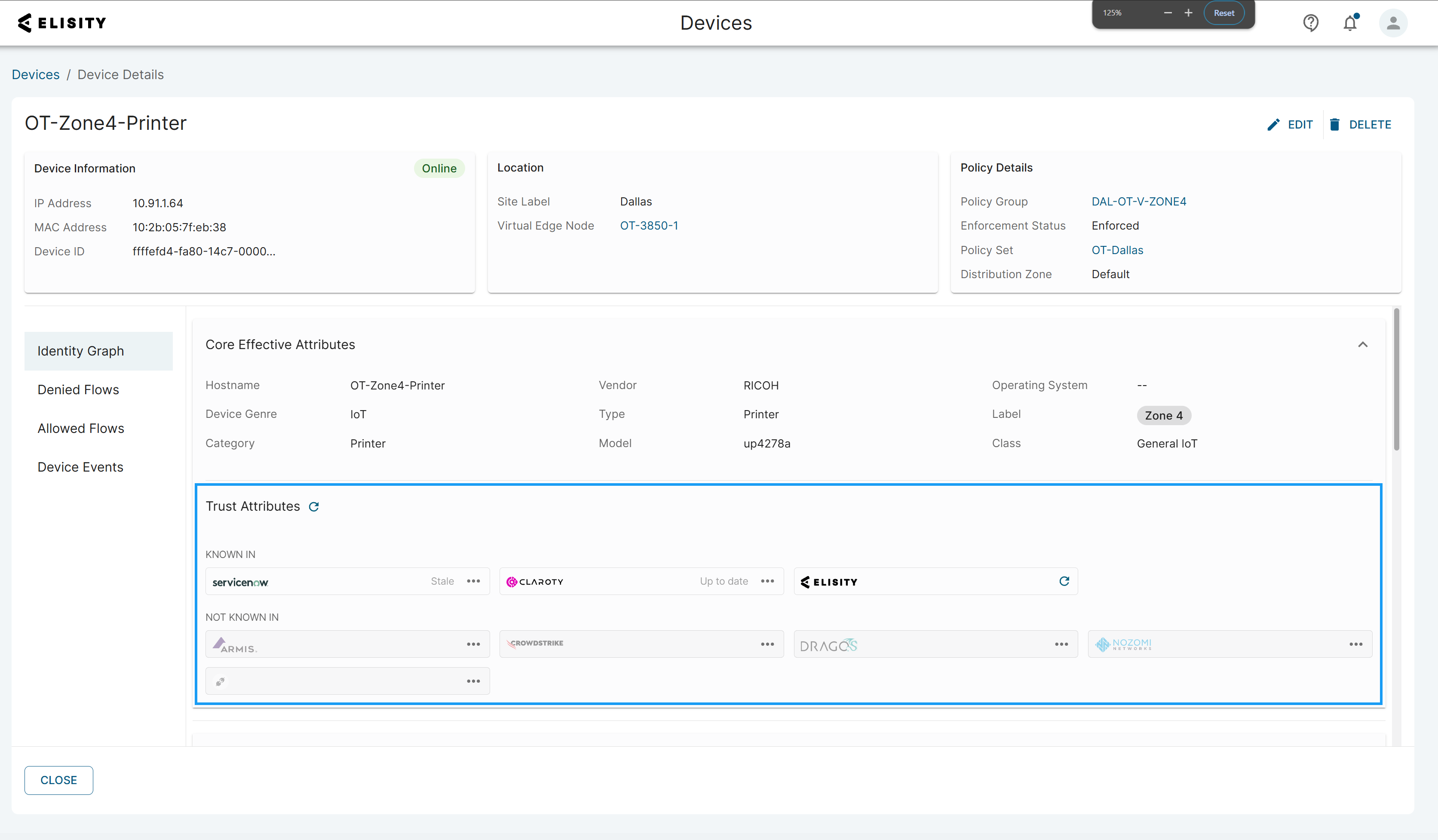Click the EDIT button

tap(1290, 124)
